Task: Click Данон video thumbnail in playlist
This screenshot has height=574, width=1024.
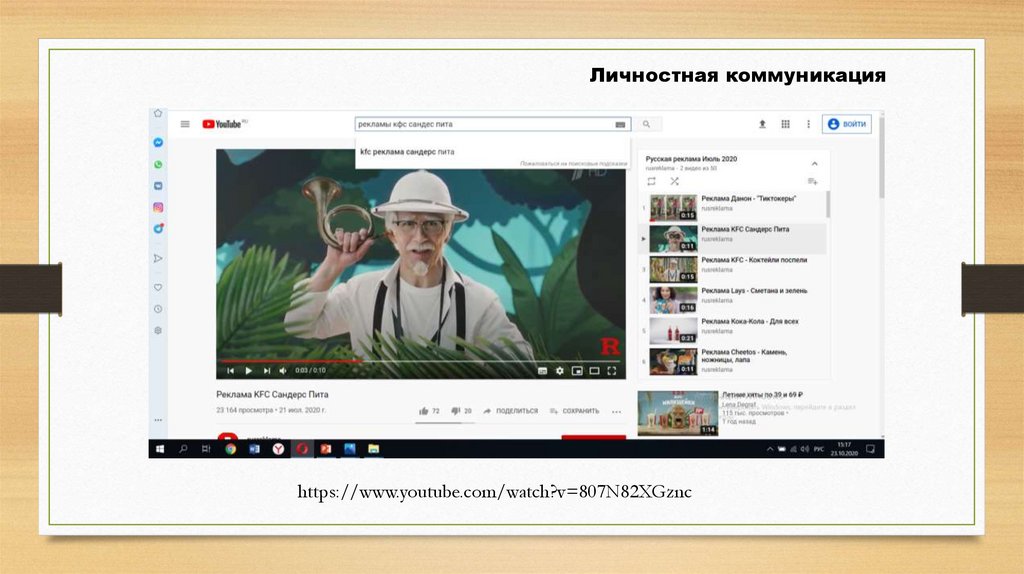Action: (x=673, y=207)
